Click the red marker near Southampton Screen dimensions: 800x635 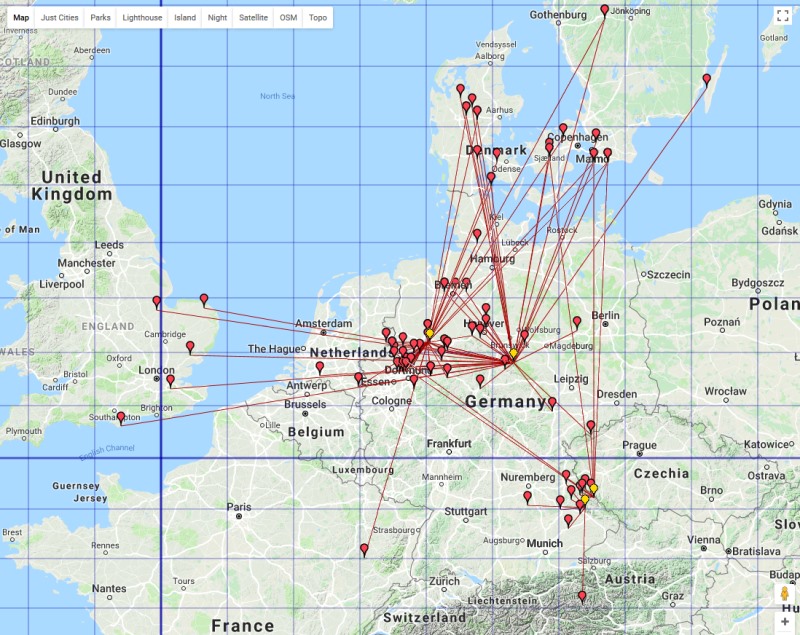(121, 416)
